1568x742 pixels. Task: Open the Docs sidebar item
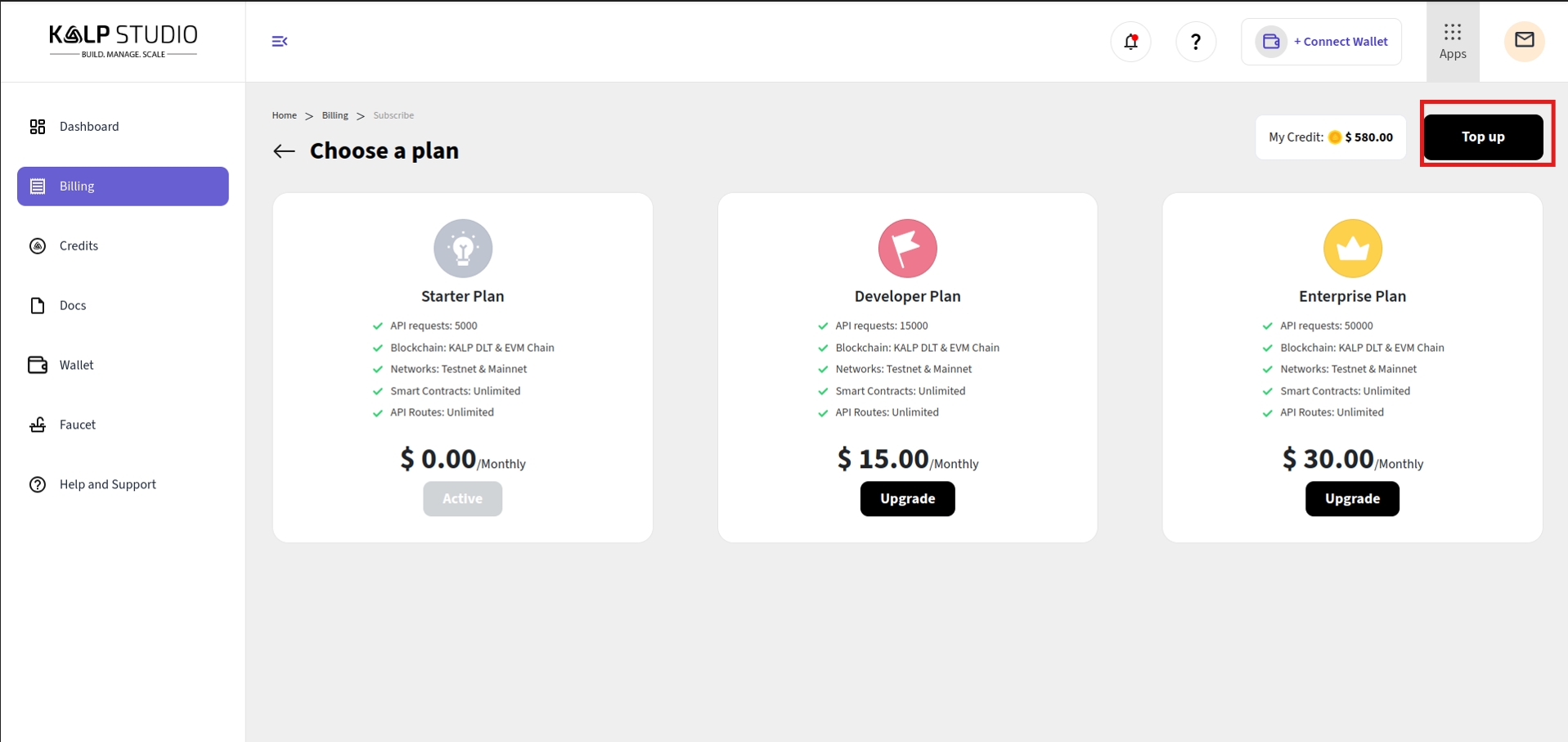[73, 306]
